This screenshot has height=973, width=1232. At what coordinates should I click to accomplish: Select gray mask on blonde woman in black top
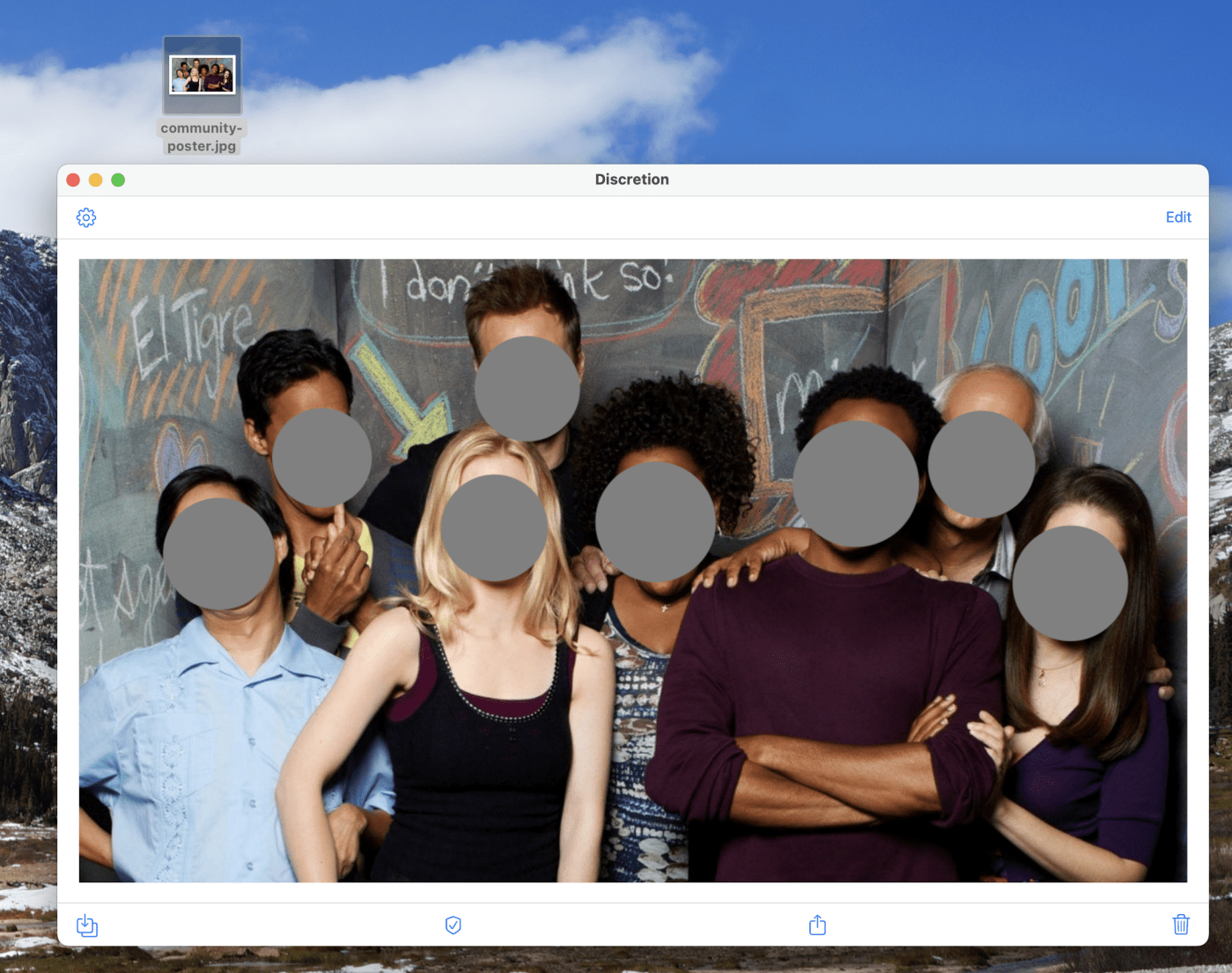coord(494,527)
